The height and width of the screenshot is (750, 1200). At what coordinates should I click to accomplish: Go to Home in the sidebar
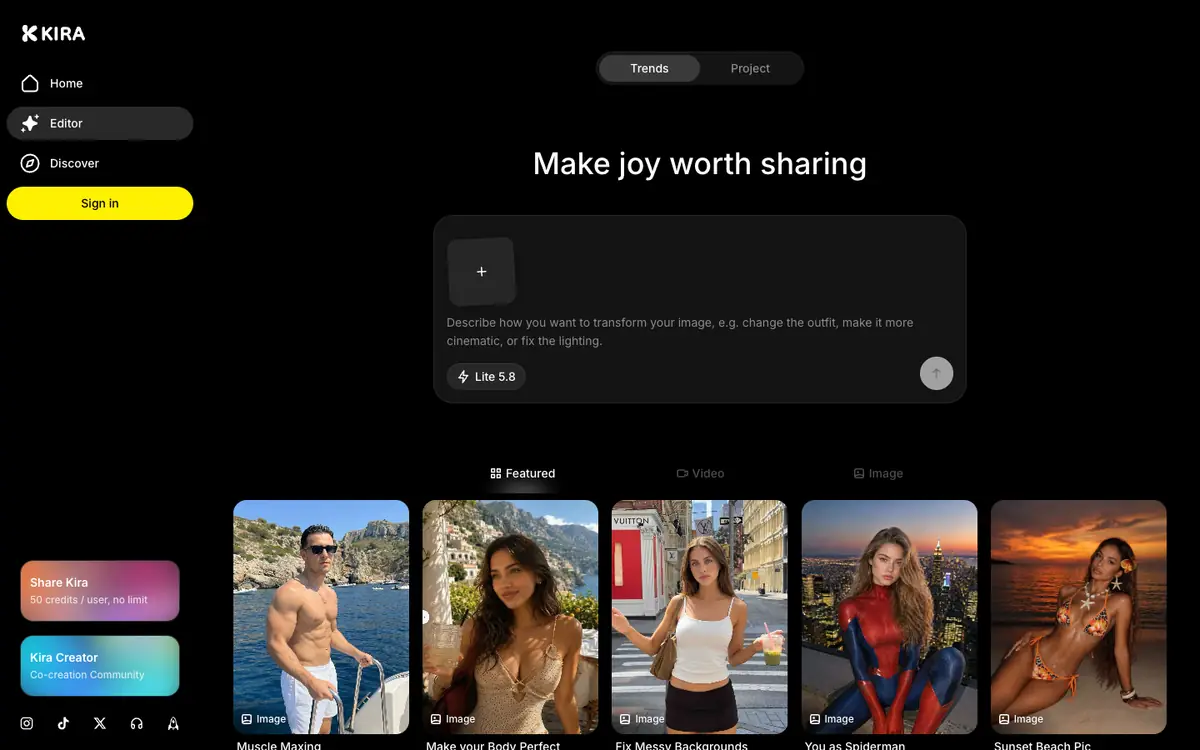tap(100, 83)
